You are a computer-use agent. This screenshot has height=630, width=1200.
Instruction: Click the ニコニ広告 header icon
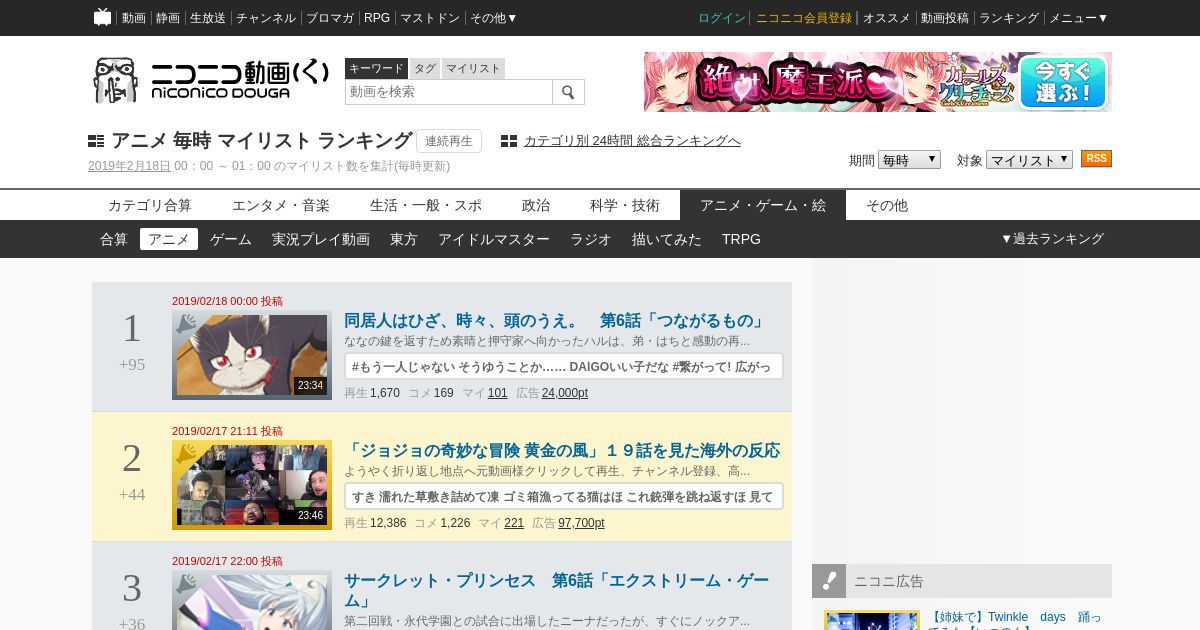click(829, 581)
